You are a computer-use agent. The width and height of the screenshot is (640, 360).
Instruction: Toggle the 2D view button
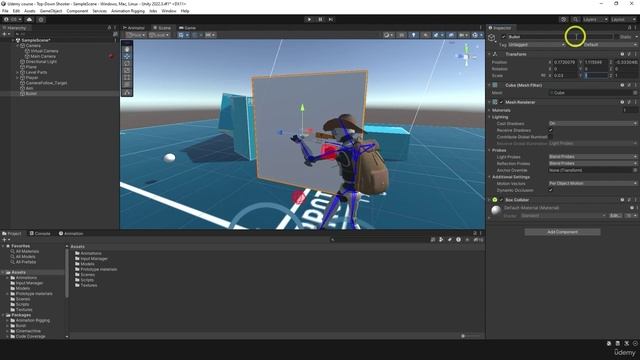point(402,35)
